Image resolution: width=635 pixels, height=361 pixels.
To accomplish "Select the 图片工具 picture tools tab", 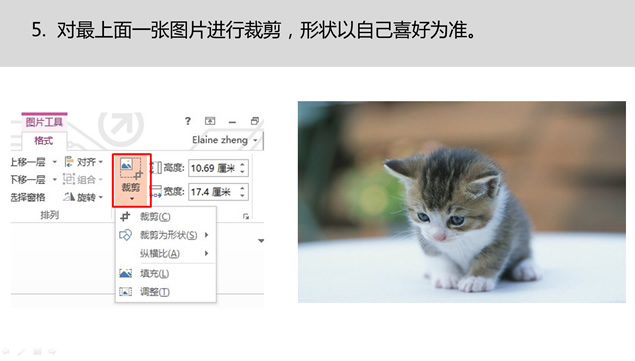I will (x=44, y=122).
